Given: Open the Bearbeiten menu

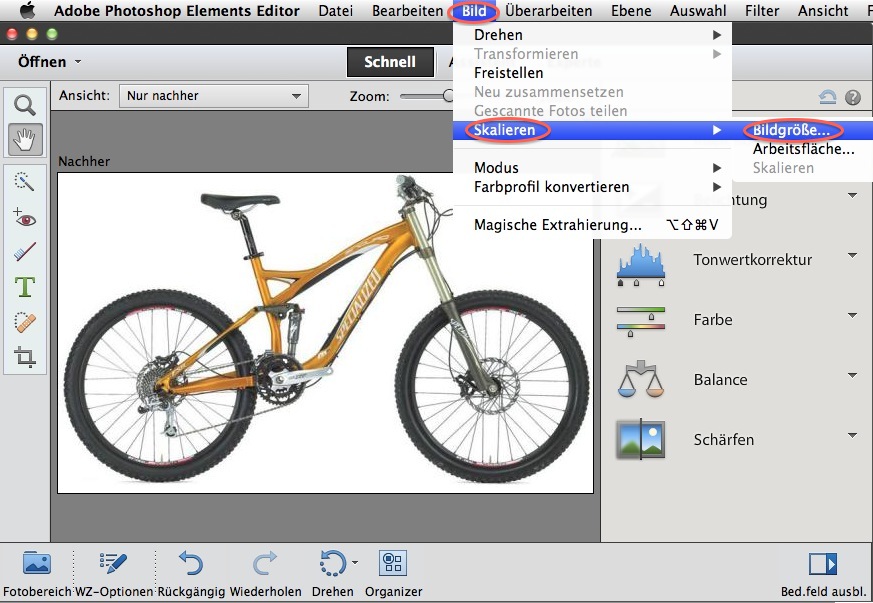Looking at the screenshot, I should click(x=408, y=11).
